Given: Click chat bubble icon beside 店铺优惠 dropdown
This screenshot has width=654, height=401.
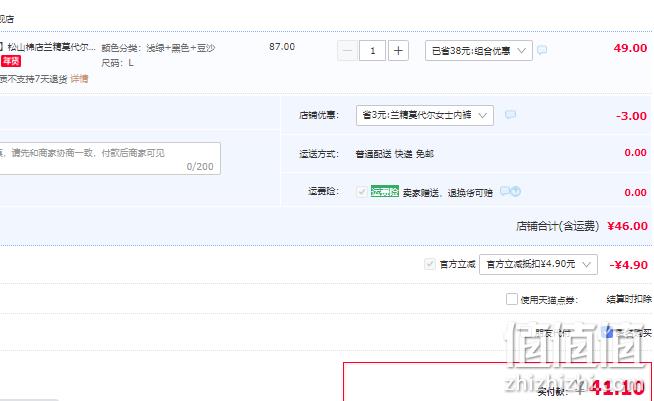Looking at the screenshot, I should click(x=510, y=114).
